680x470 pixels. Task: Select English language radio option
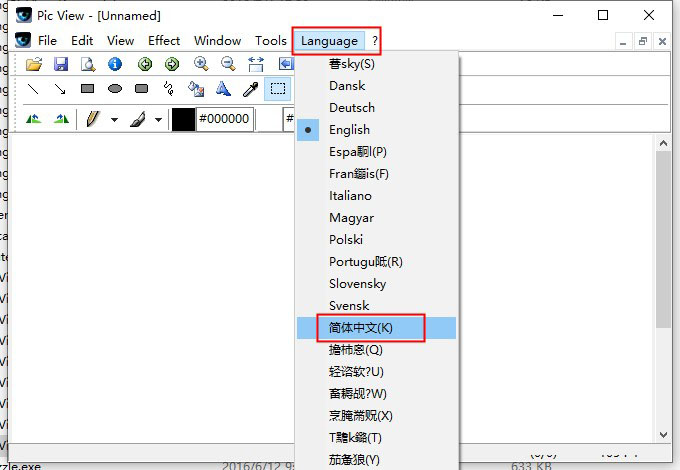[x=376, y=130]
